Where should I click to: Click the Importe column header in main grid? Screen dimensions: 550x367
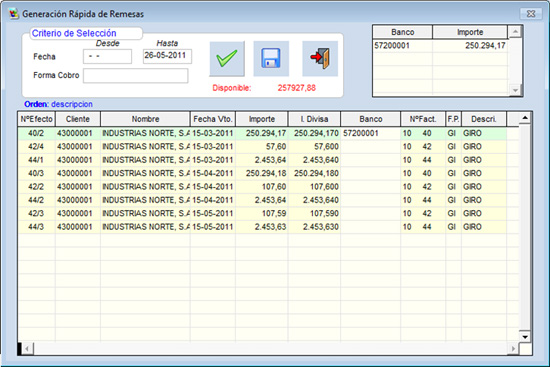point(262,119)
